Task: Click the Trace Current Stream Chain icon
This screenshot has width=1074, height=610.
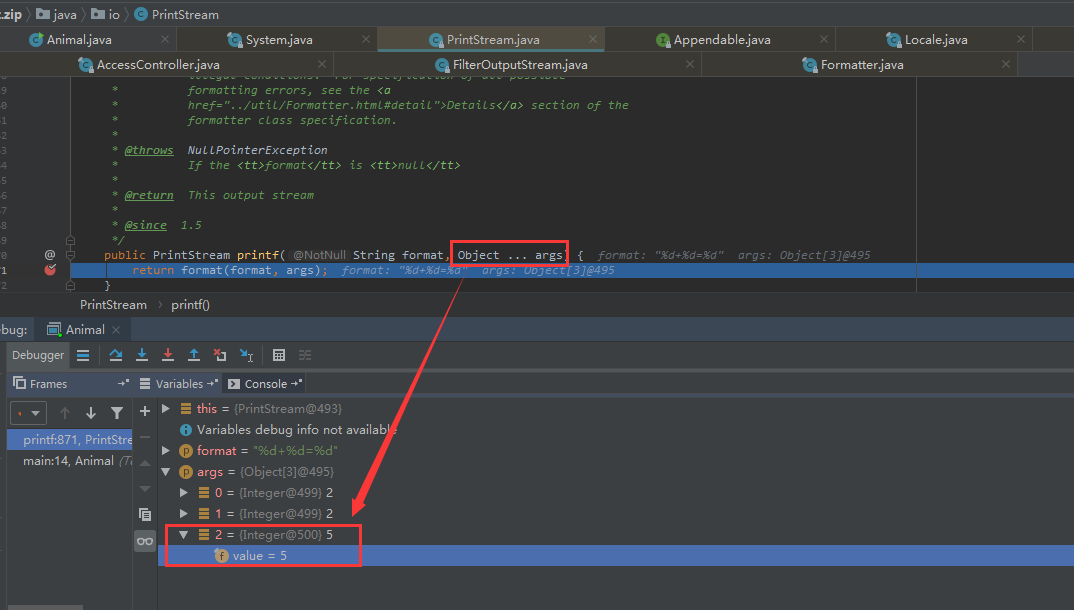Action: [x=305, y=355]
